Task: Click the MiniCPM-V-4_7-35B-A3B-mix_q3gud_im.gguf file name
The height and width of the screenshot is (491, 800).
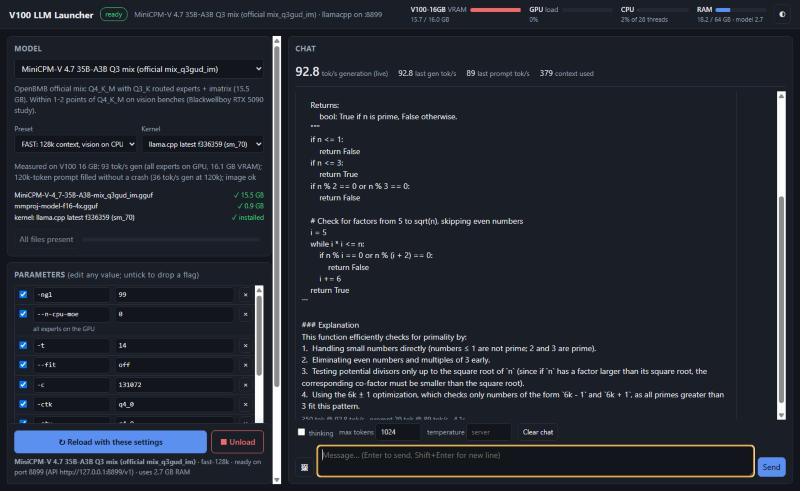Action: [x=84, y=195]
